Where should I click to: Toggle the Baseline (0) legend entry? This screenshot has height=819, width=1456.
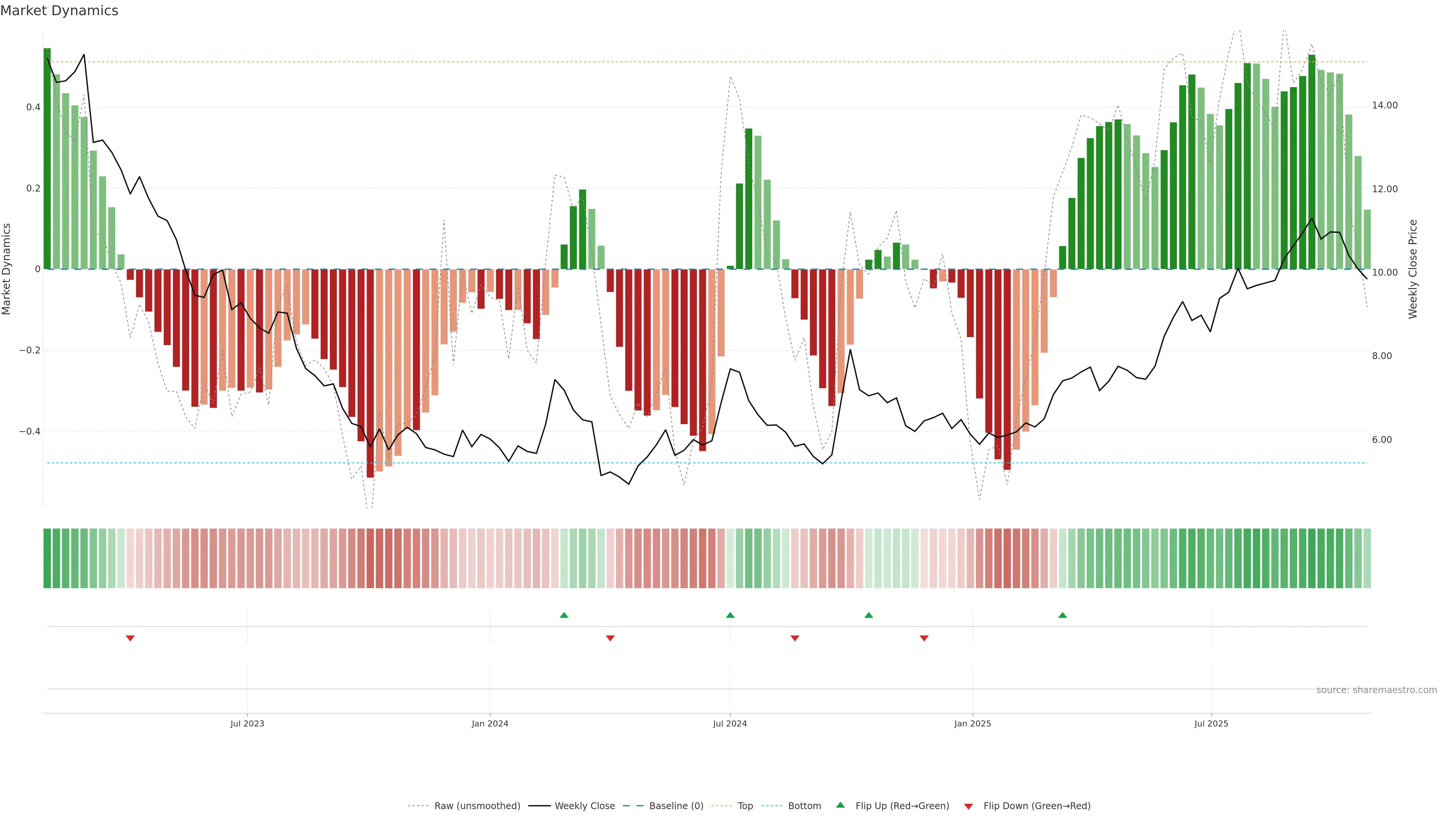676,806
